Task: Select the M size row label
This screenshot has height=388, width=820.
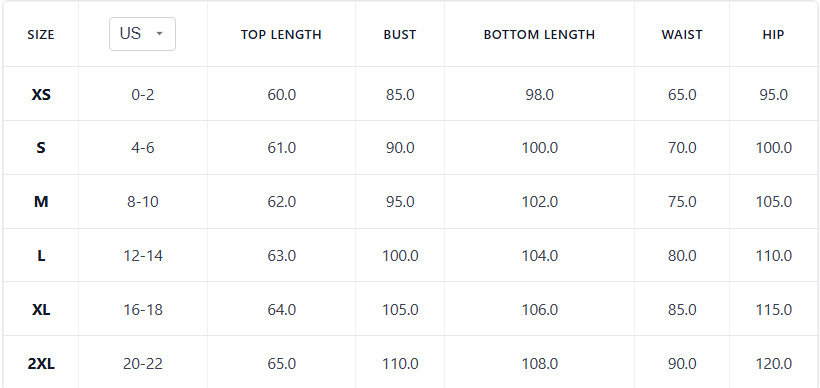Action: pyautogui.click(x=41, y=201)
